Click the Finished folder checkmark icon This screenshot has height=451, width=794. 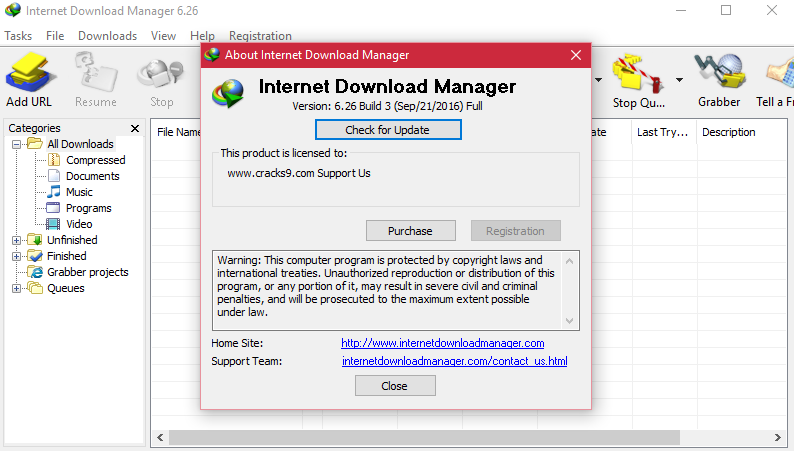35,256
